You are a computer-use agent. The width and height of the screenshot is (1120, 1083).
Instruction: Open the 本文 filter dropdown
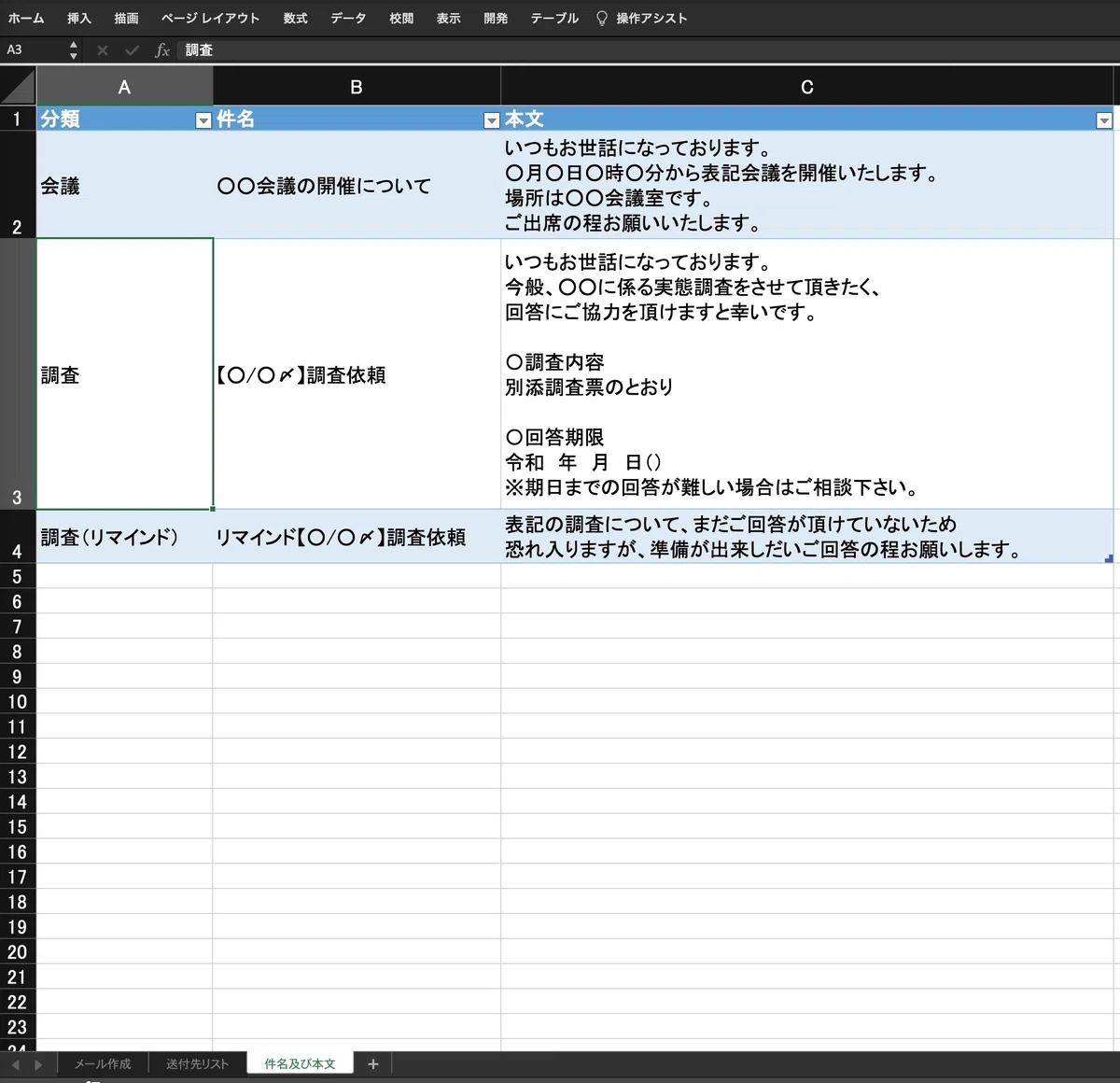coord(1104,120)
